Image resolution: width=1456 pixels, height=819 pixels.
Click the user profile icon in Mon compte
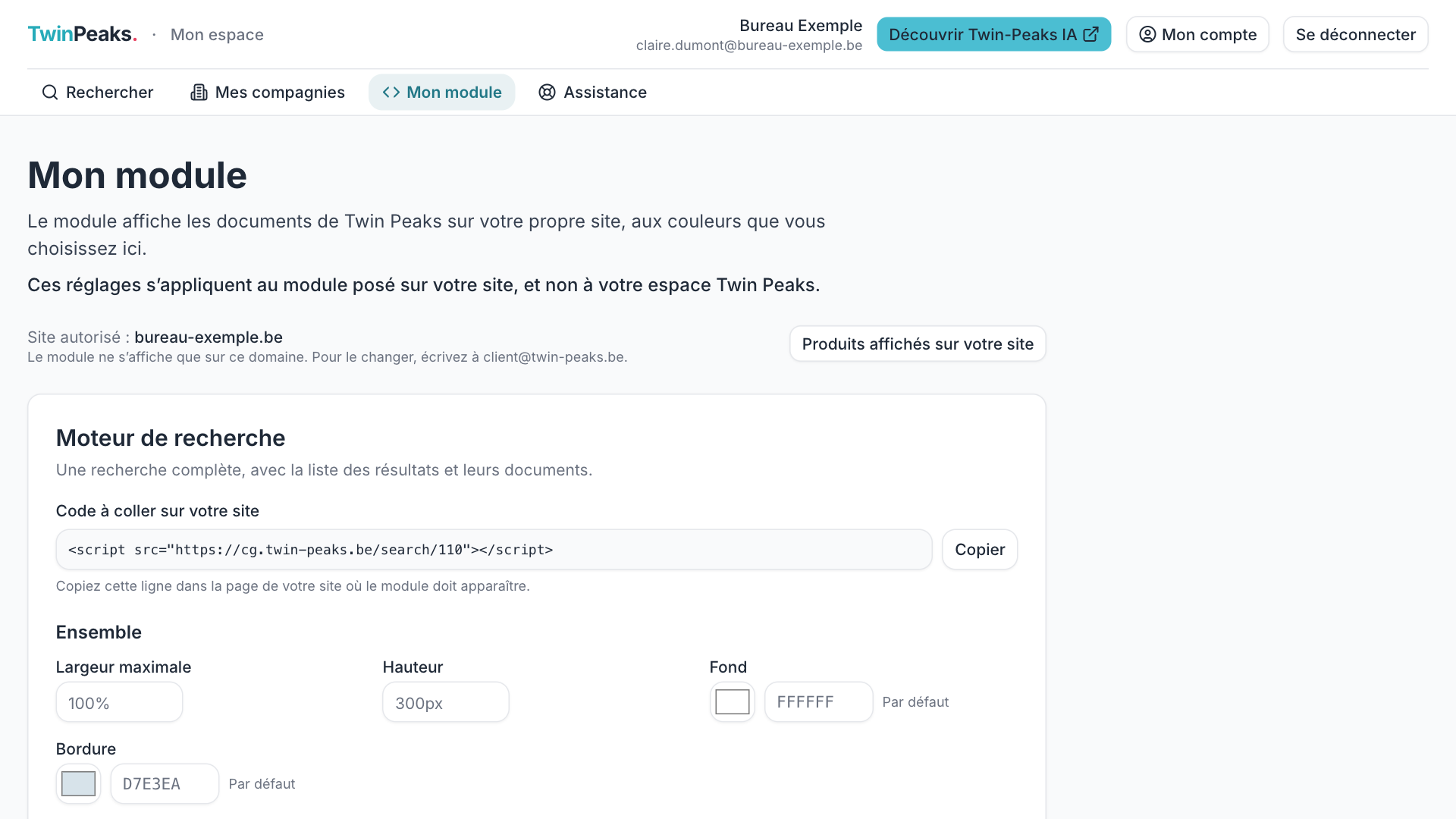1147,34
